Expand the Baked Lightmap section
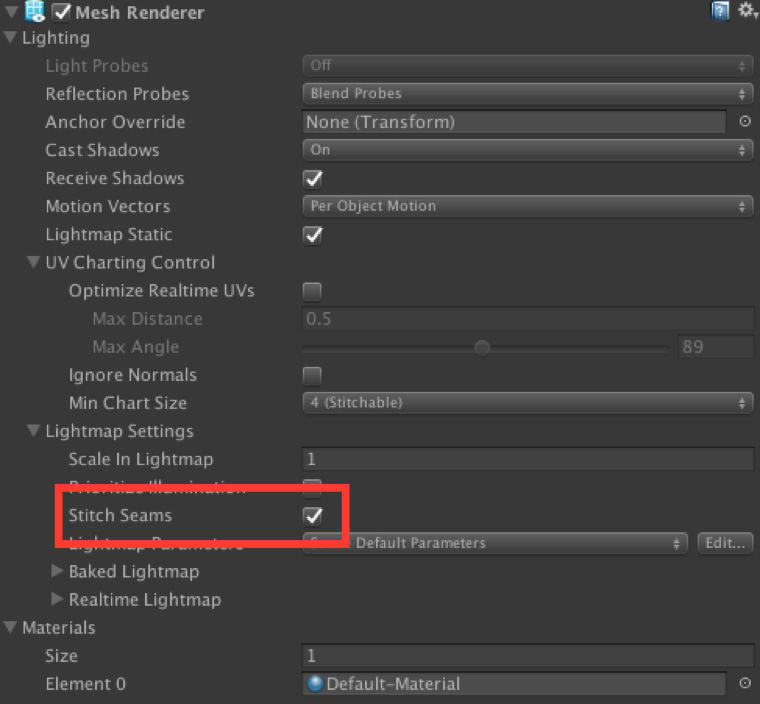760x704 pixels. 57,572
